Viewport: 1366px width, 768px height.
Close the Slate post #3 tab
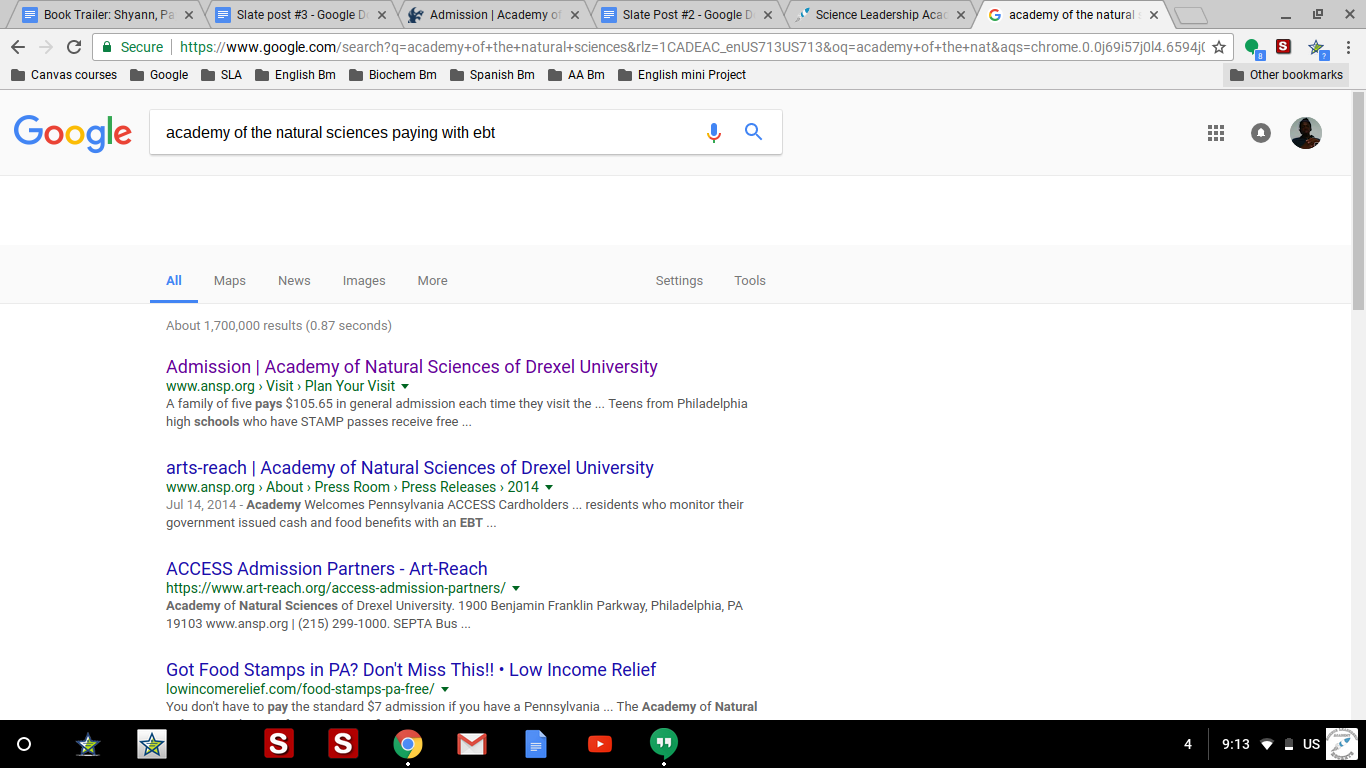(x=381, y=15)
